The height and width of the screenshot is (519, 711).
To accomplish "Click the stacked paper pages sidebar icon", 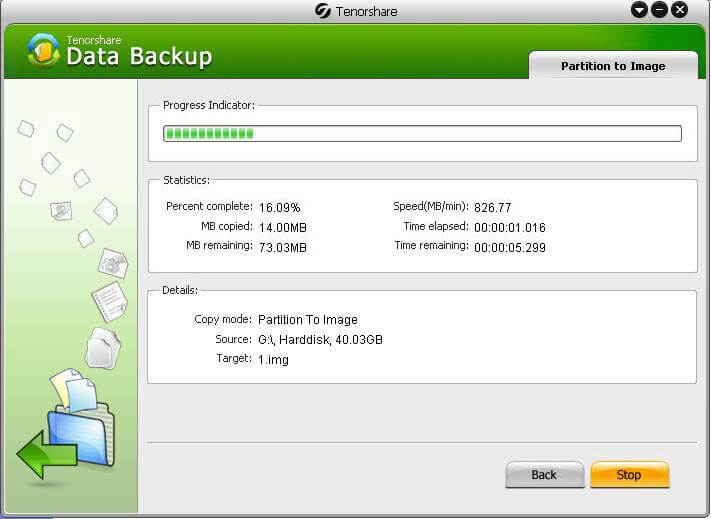I will (103, 348).
